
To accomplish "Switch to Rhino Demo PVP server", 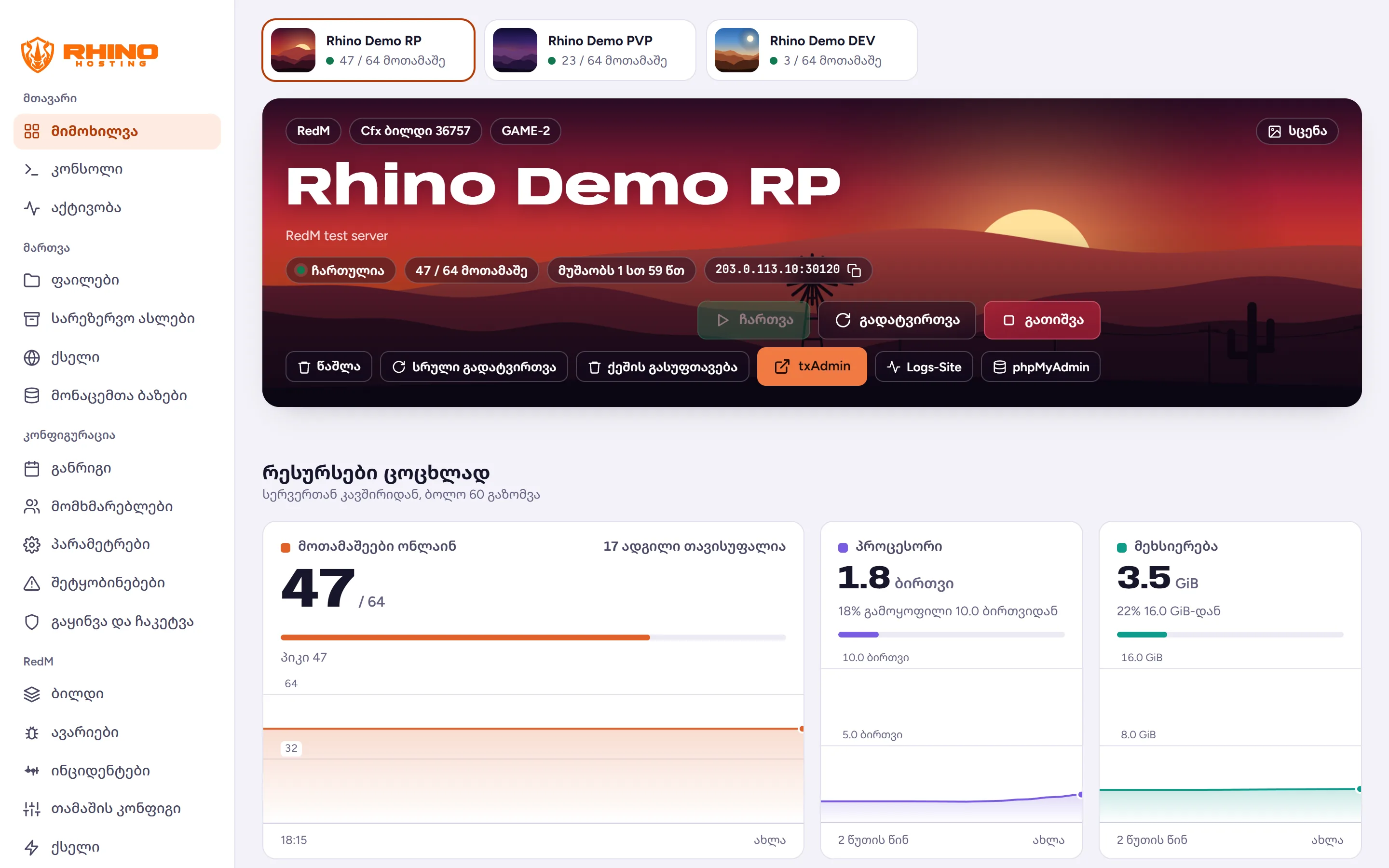I will coord(590,51).
